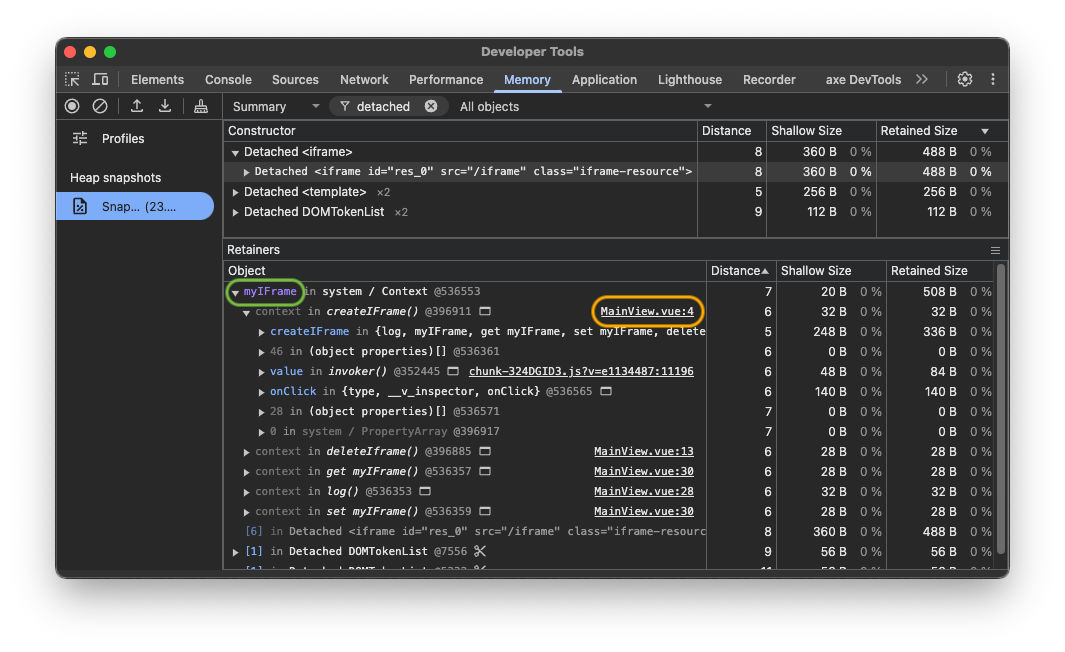Click scissors icon beside Detached DOMTokenList @7556
1065x652 pixels.
point(480,551)
